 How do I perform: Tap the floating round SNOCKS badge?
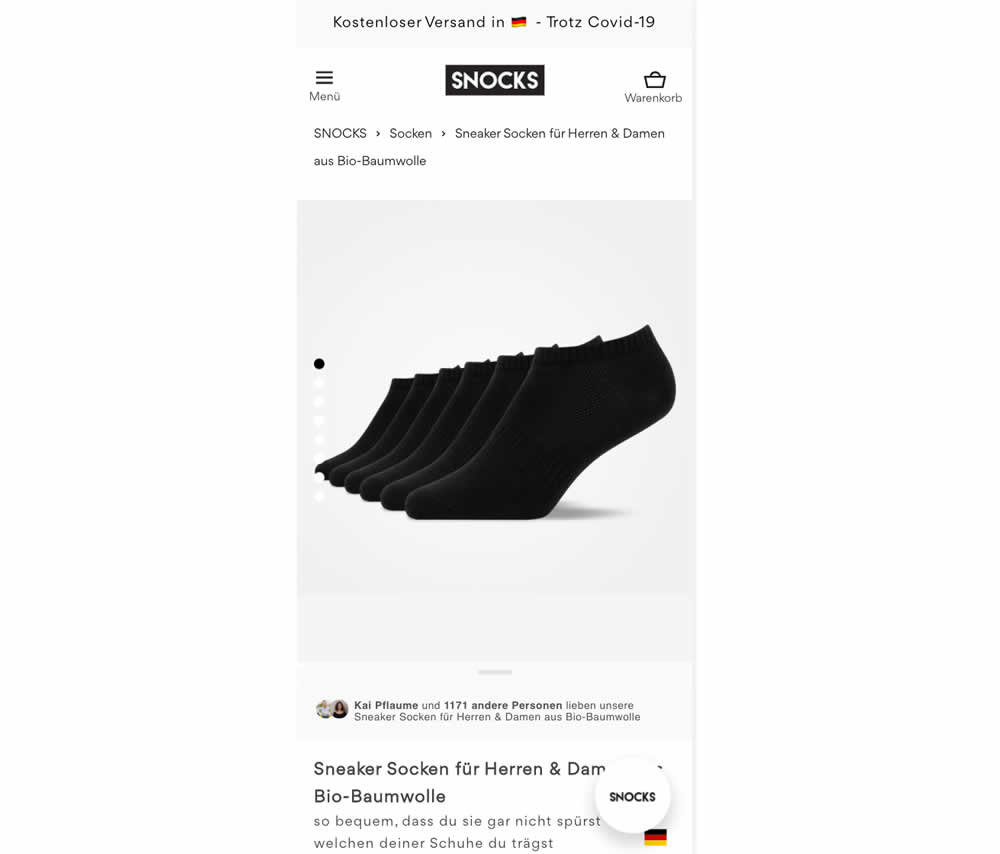[x=632, y=796]
